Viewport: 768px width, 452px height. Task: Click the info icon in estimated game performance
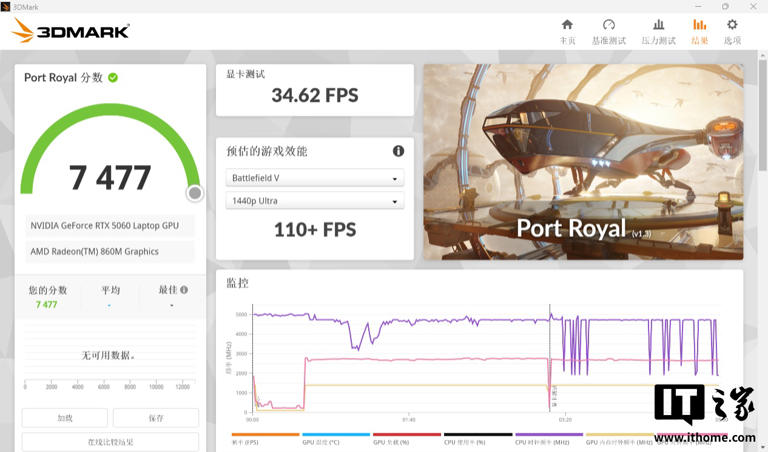[398, 151]
